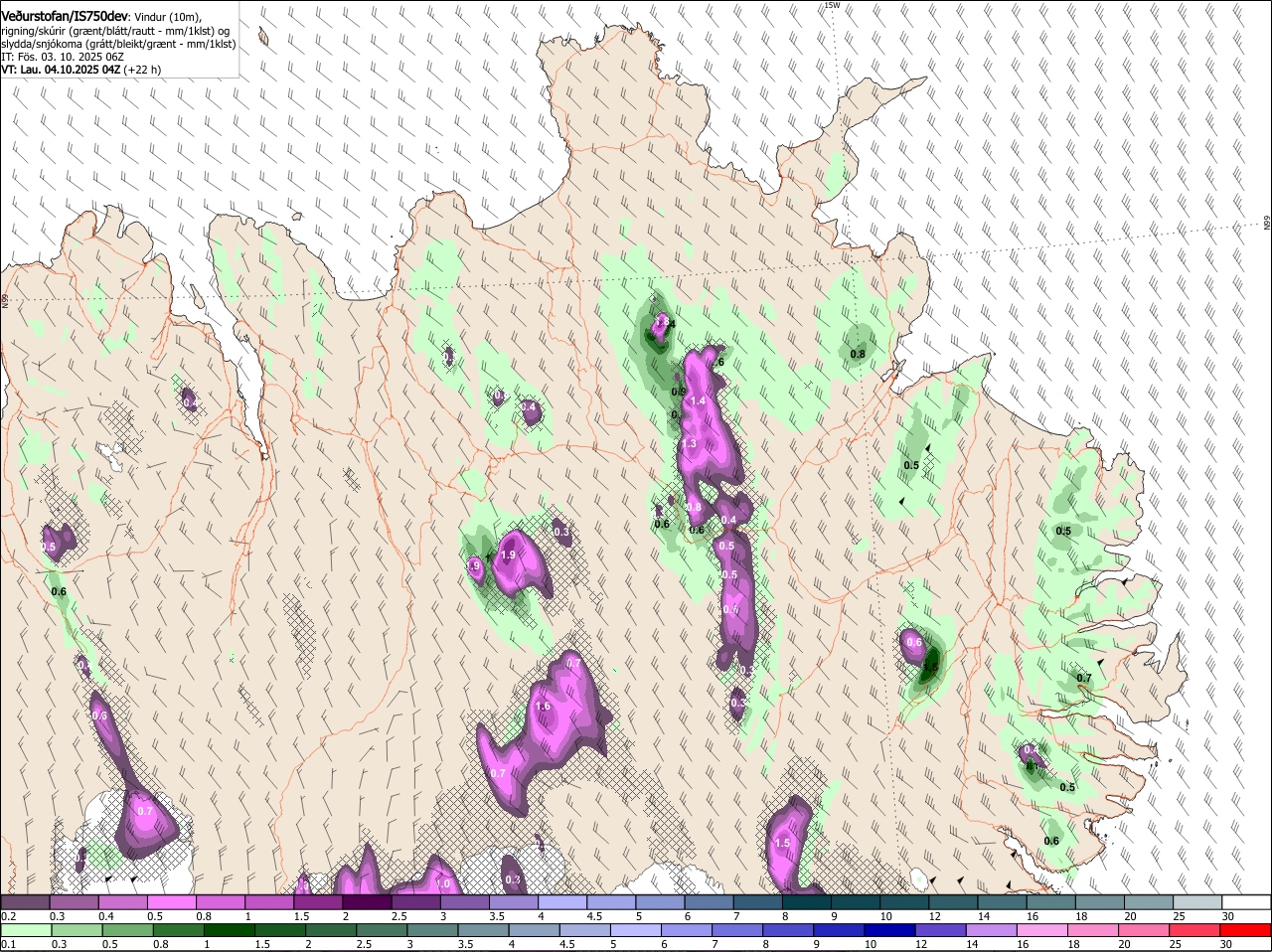This screenshot has height=952, width=1272.
Task: Click the 'VT: Lau. 04.10.2025 04Z (+22 h)' line
Action: 81,70
